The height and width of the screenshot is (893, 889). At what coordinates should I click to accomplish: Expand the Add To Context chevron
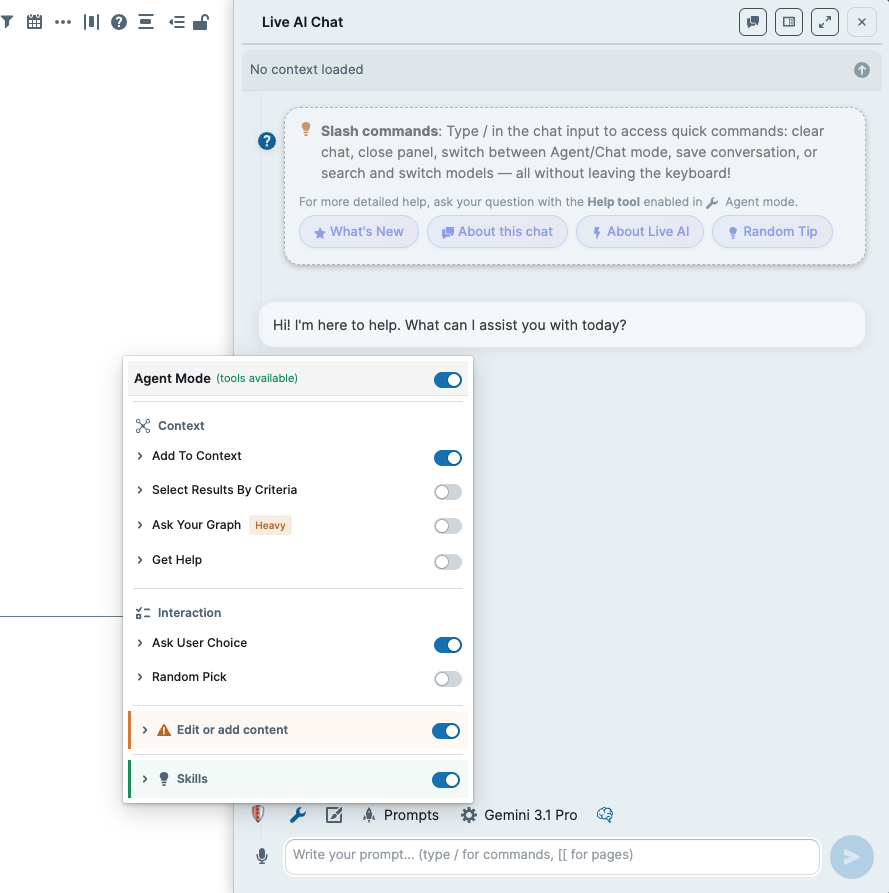[x=140, y=456]
